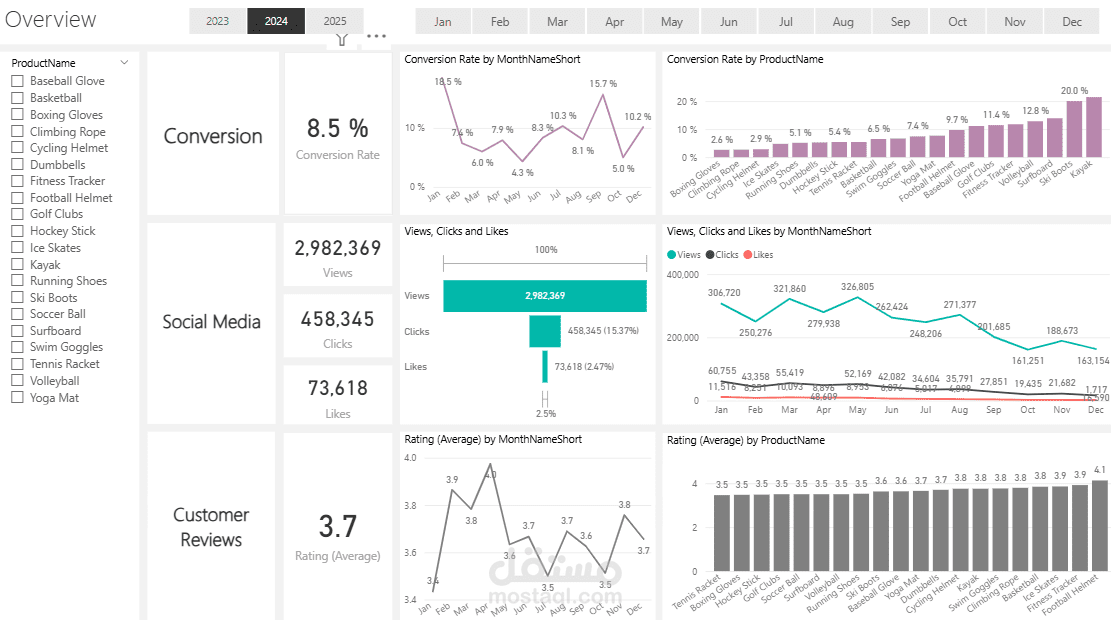The width and height of the screenshot is (1111, 620).
Task: Check the Volleyball checkbox
Action: click(x=18, y=381)
